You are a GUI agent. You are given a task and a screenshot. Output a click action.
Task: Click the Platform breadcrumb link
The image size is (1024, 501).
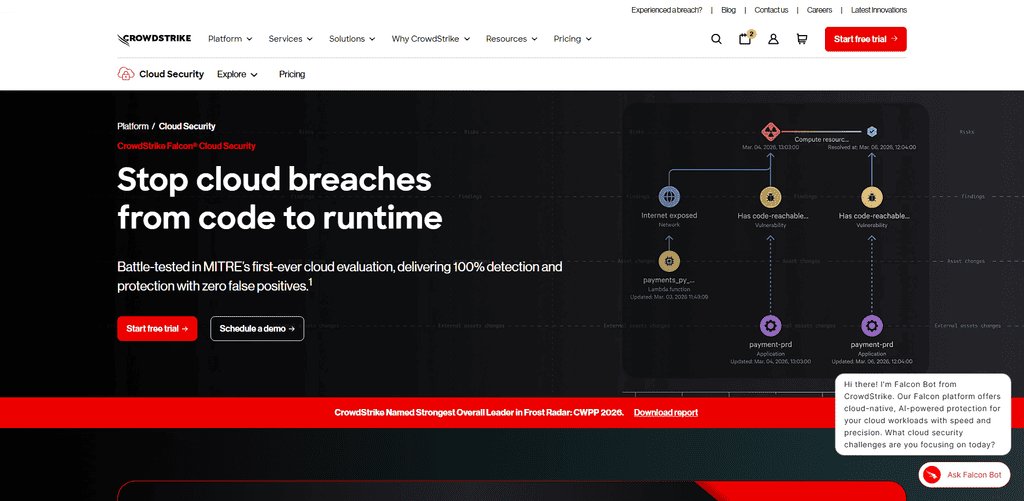pyautogui.click(x=133, y=126)
